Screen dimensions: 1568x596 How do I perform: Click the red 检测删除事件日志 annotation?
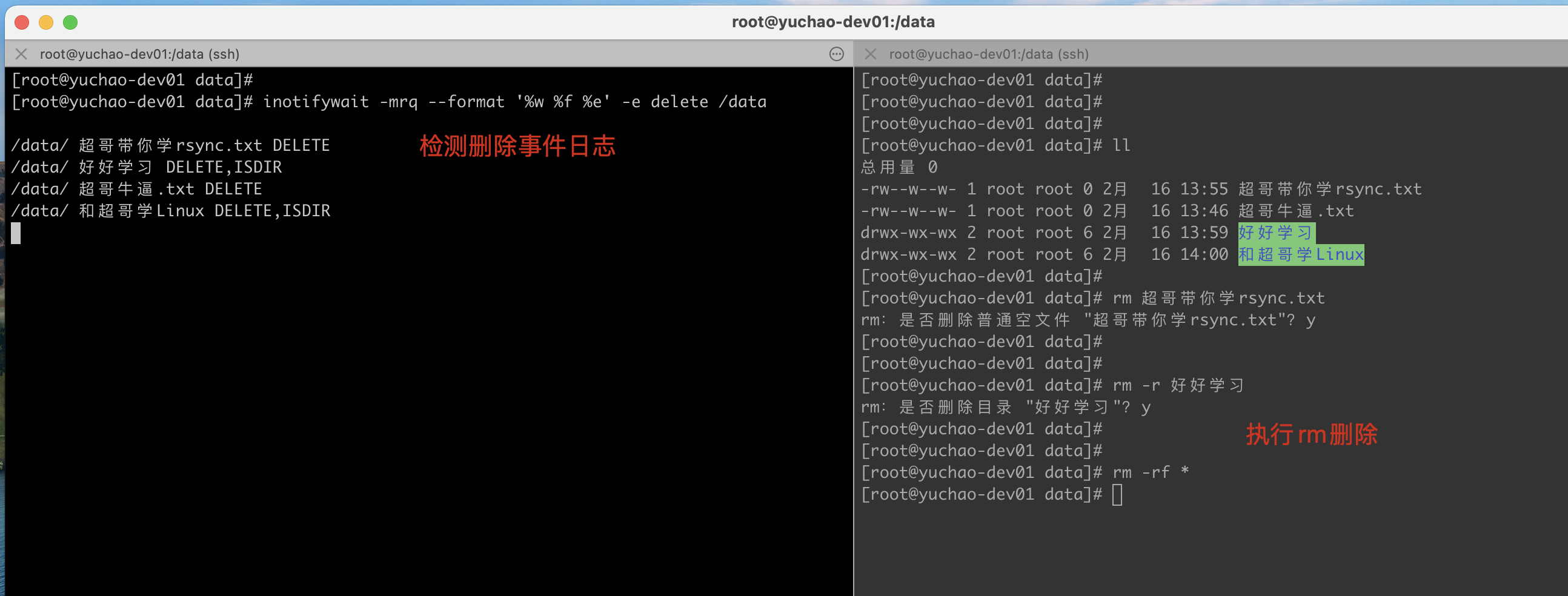pos(517,146)
